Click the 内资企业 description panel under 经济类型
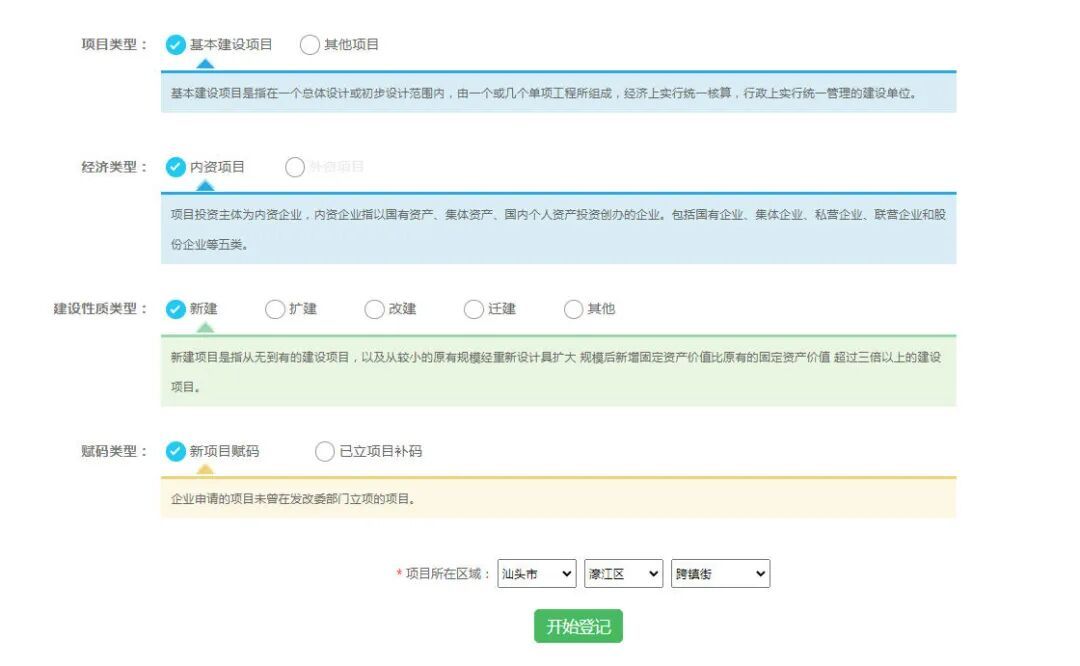The width and height of the screenshot is (1080, 666). coord(558,229)
